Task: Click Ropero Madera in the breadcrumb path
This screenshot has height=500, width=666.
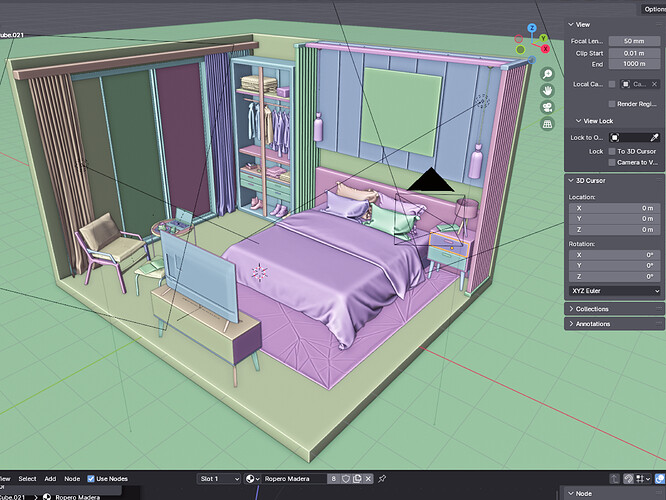Action: 77,497
